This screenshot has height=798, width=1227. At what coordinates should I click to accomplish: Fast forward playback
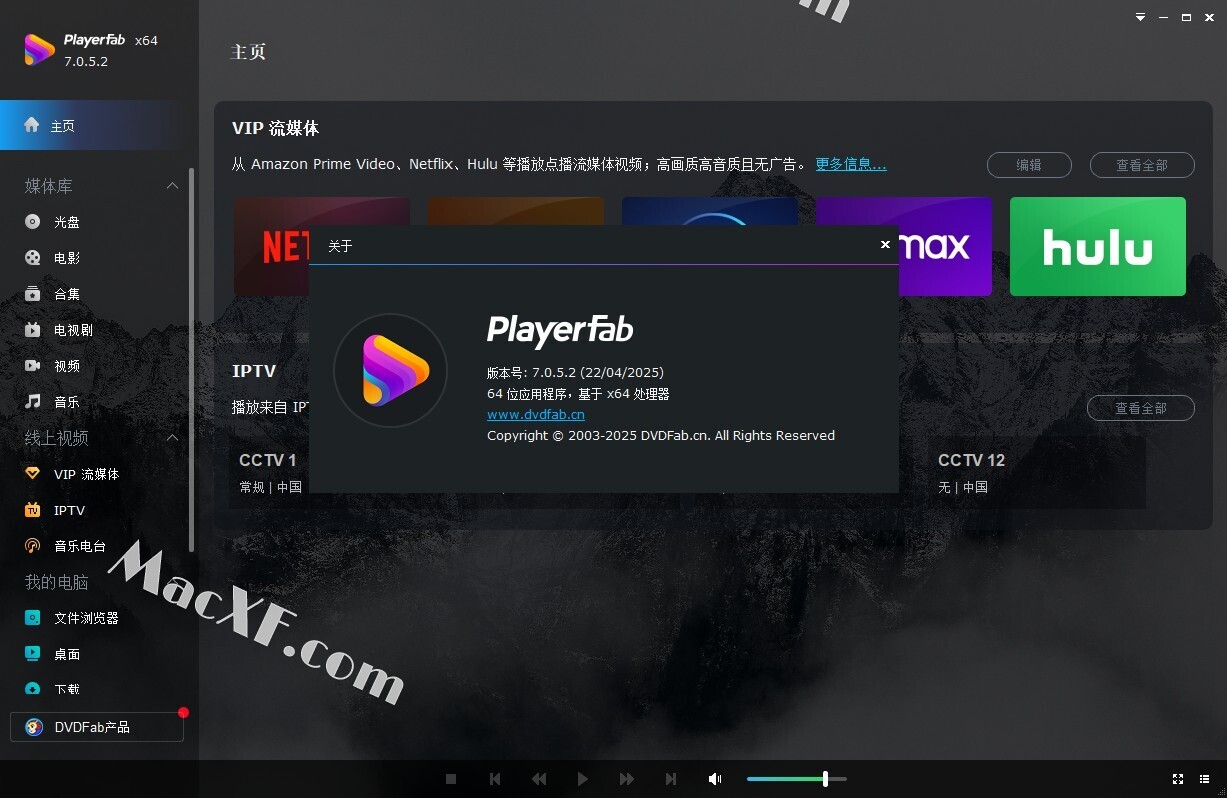tap(627, 779)
